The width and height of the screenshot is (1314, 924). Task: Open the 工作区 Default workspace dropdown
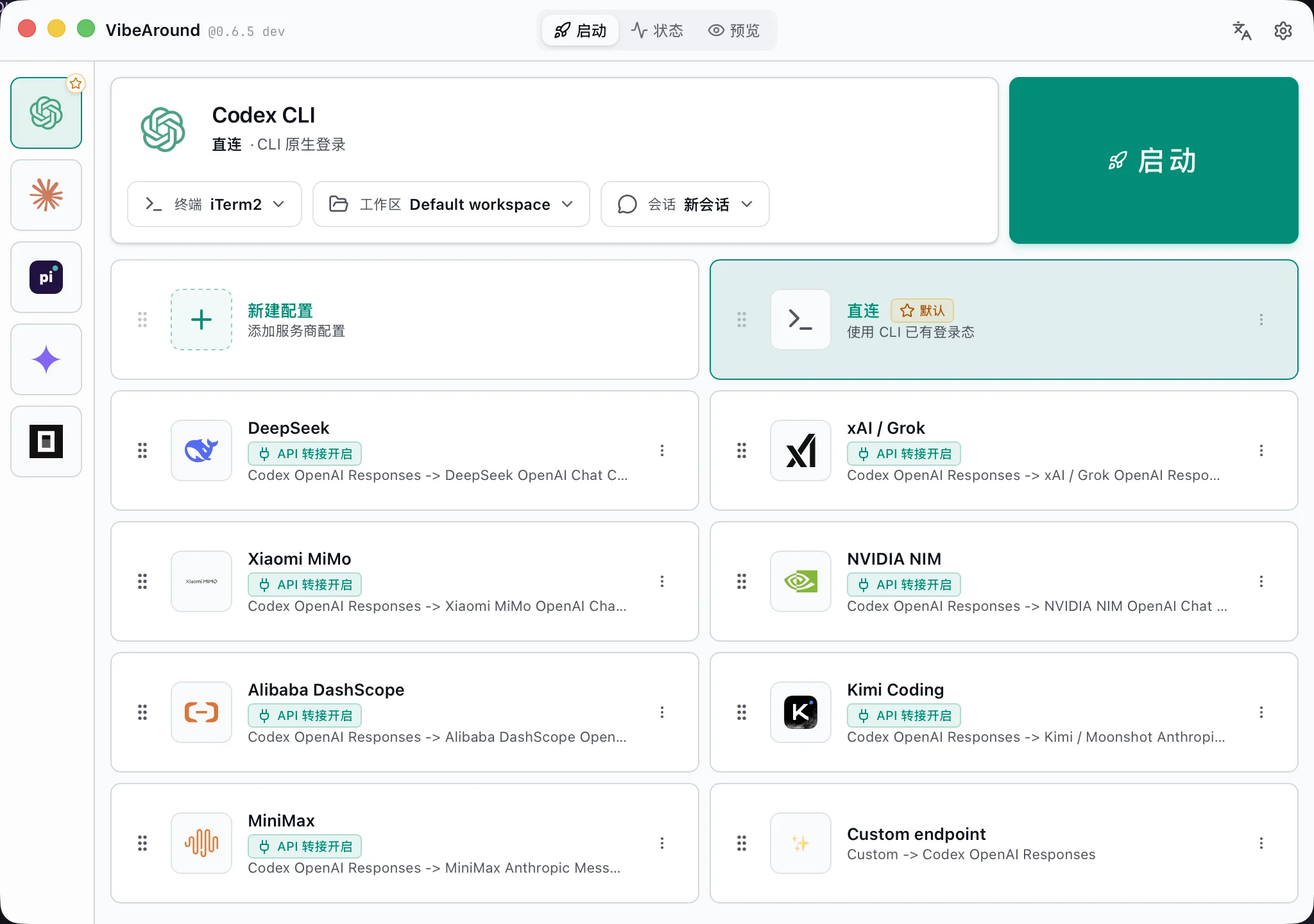451,204
